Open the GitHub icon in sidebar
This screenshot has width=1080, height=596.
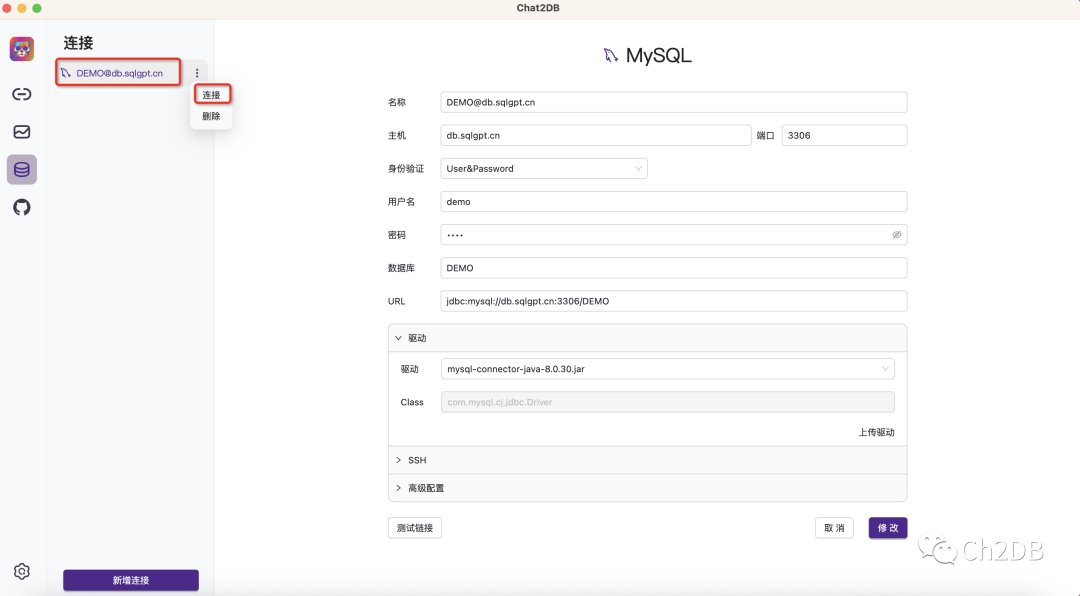point(22,207)
